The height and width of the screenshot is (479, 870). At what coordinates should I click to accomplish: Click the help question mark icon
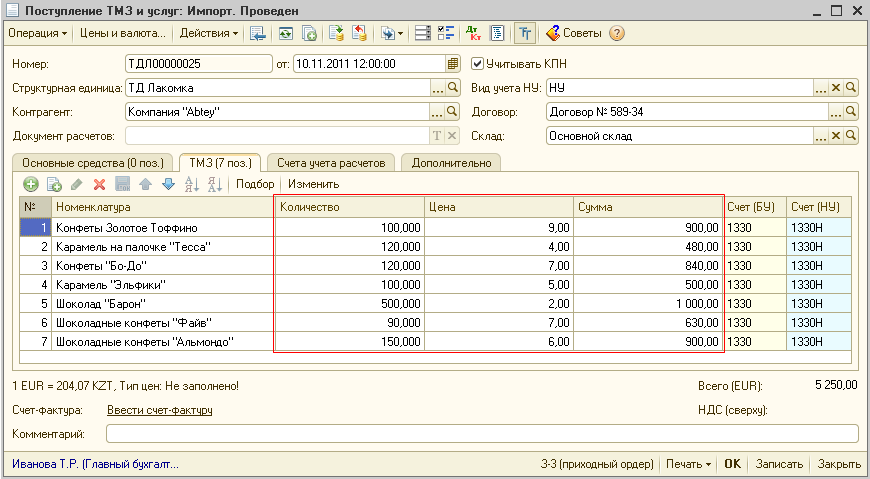[617, 33]
